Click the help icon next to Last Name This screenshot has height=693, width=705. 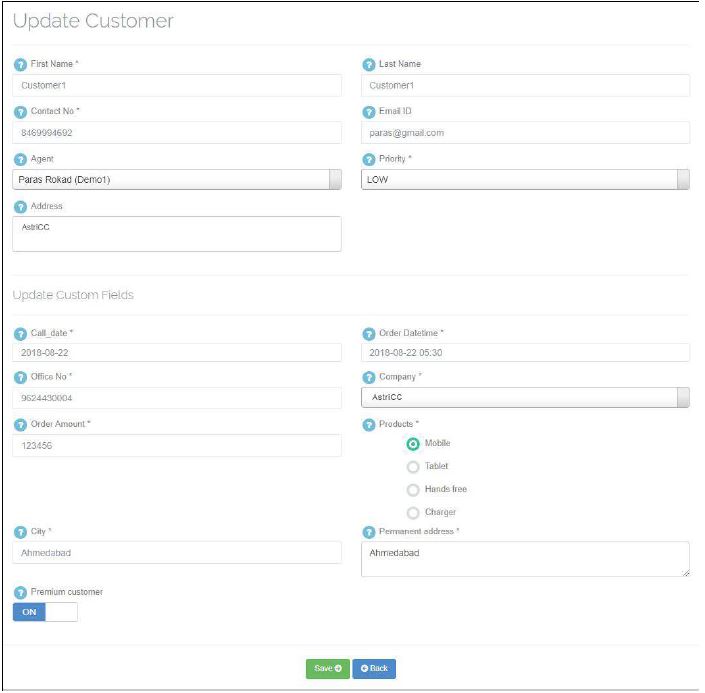pos(368,64)
